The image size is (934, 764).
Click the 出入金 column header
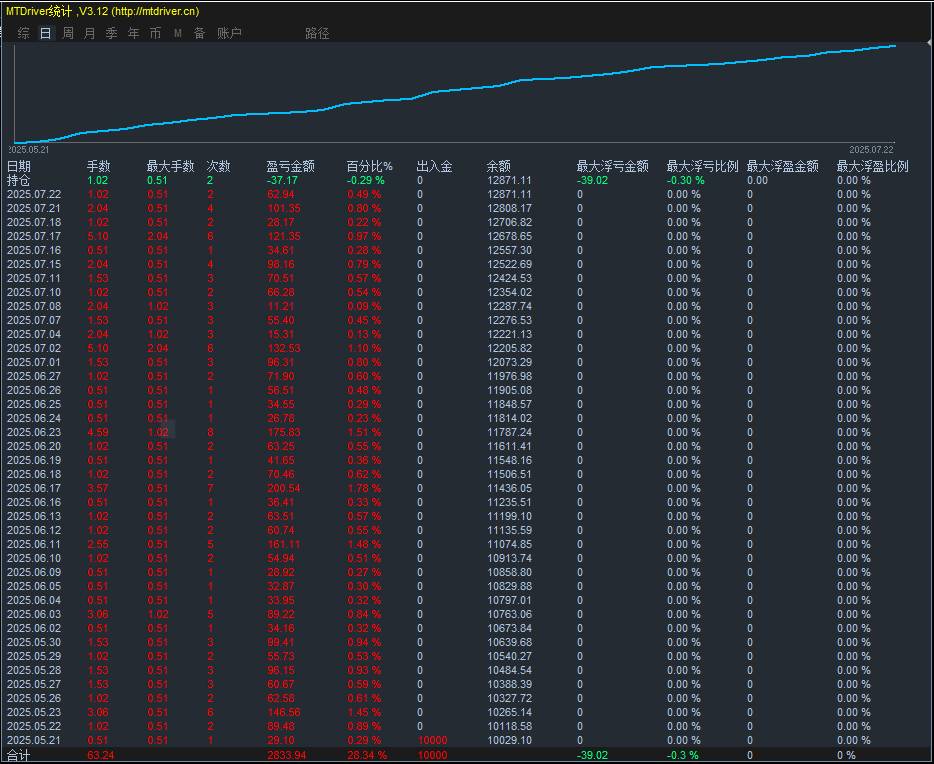(x=434, y=166)
